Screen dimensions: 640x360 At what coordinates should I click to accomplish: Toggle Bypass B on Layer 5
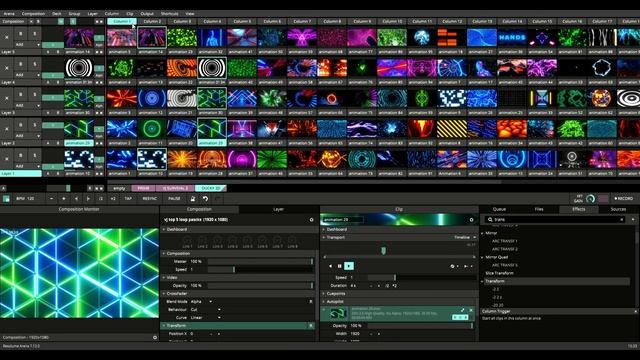21,34
